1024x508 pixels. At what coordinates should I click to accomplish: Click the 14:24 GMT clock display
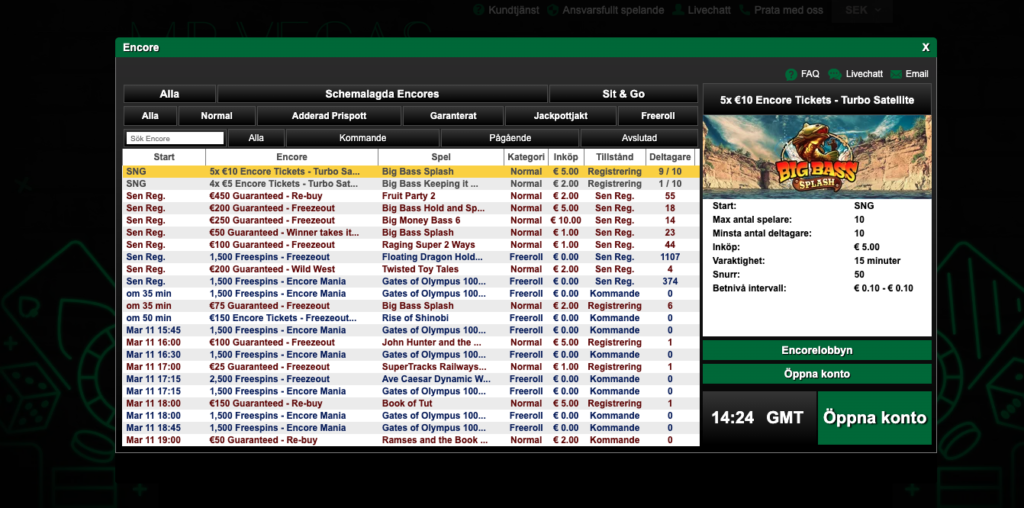coord(758,418)
